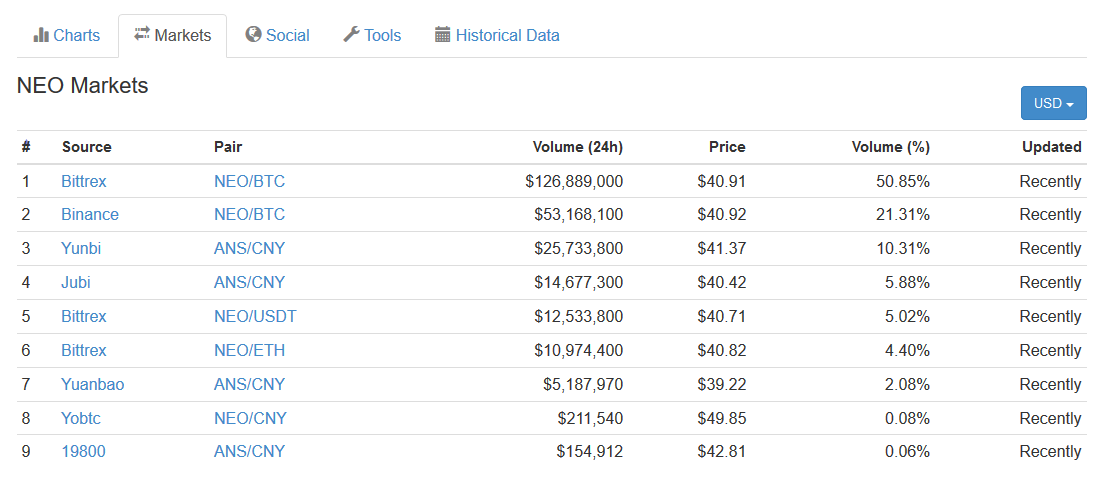Click the Source column header
The image size is (1105, 482).
[87, 147]
